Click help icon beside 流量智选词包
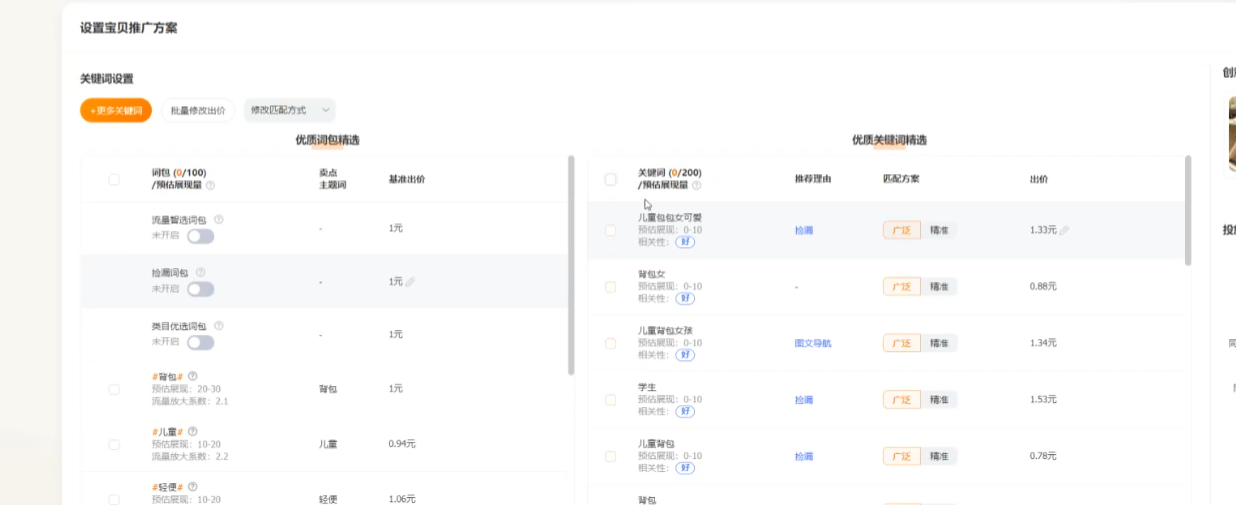 pyautogui.click(x=219, y=219)
